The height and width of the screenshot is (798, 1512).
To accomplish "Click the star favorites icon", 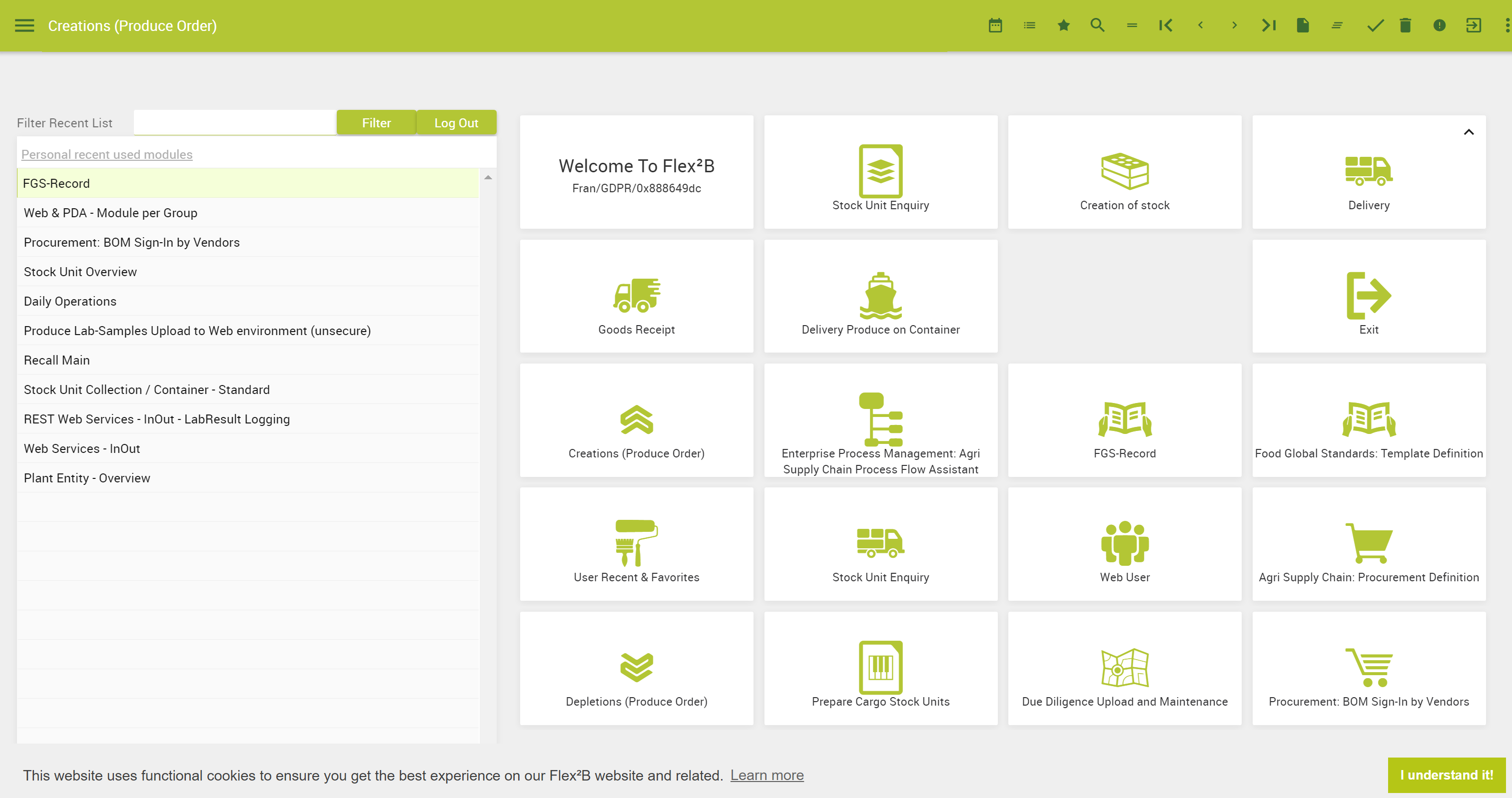I will point(1064,26).
